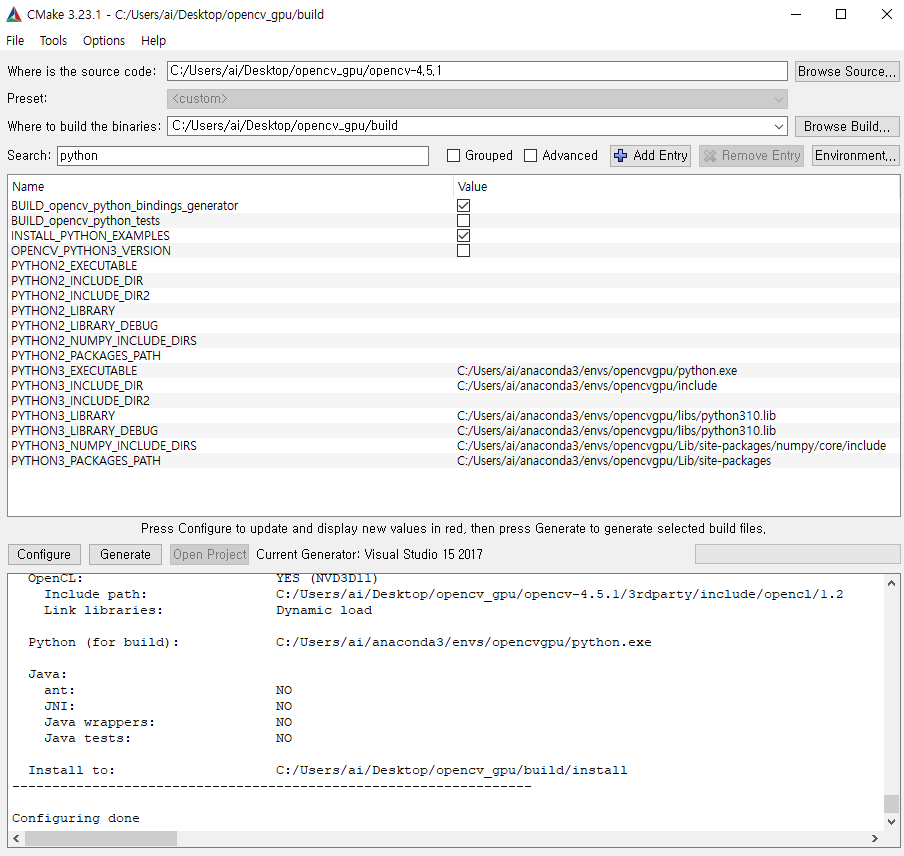Screen dimensions: 904x856
Task: Expand the build binaries path dropdown
Action: (778, 126)
